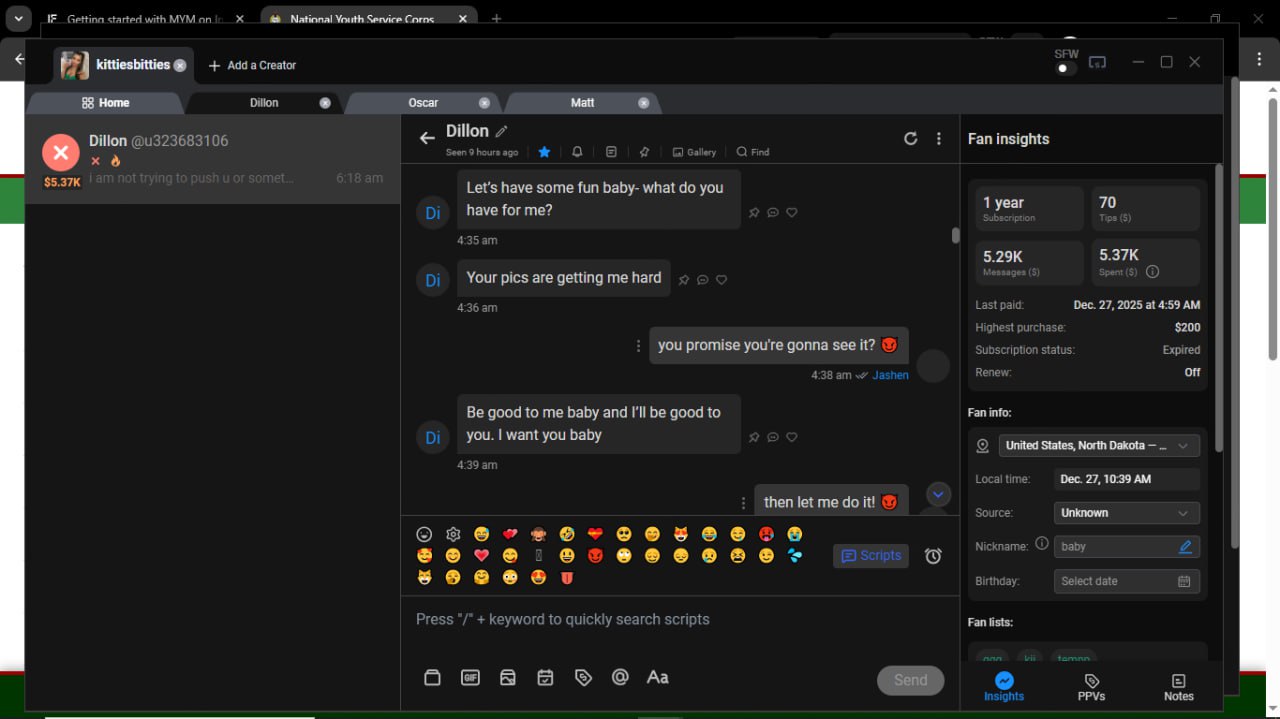
Task: Set a price with the tag icon
Action: pos(583,678)
